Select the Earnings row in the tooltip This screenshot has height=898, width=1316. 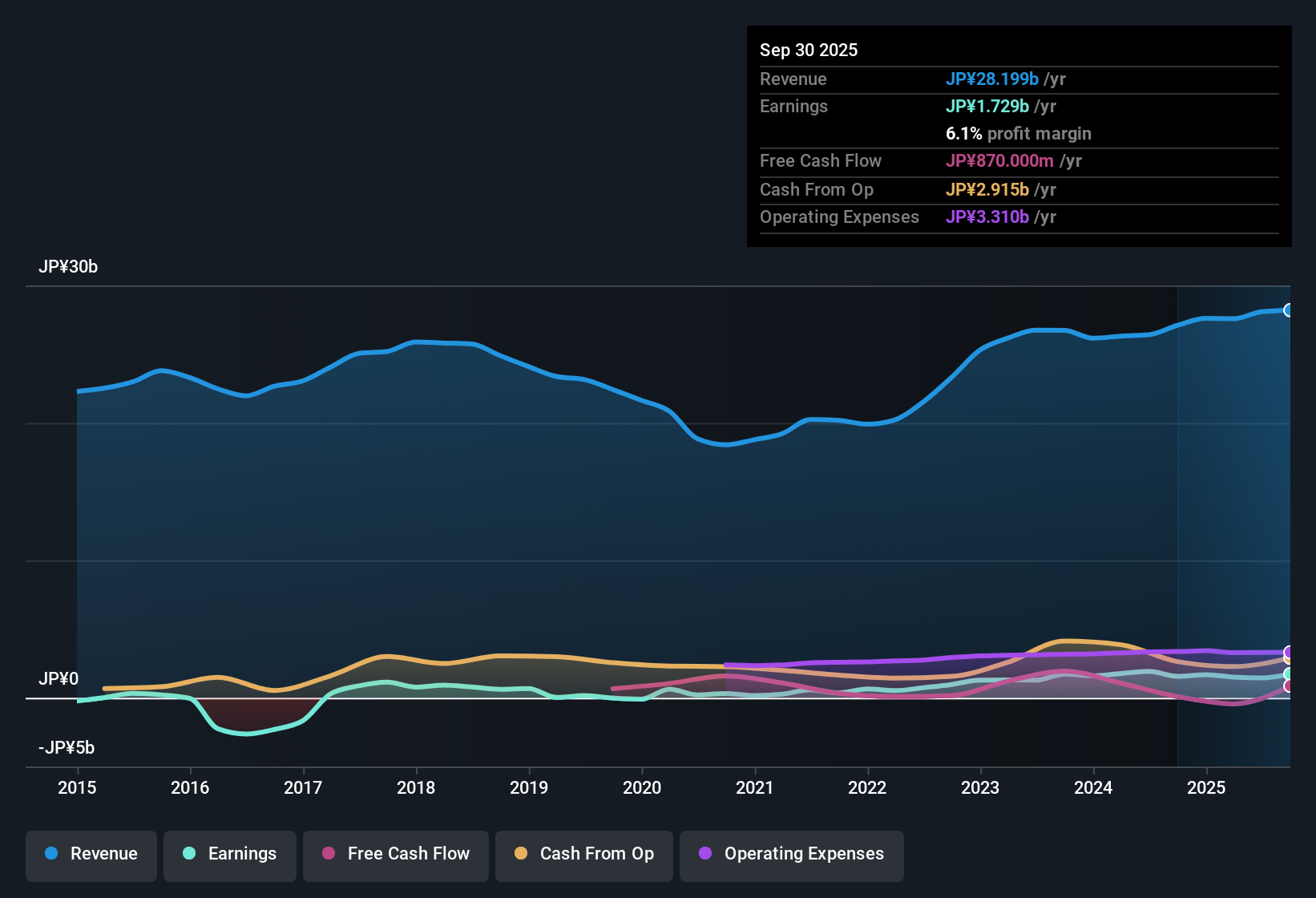(1018, 106)
